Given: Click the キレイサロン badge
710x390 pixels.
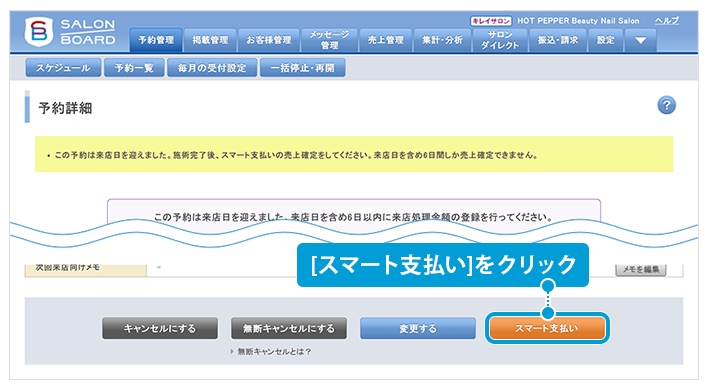Looking at the screenshot, I should coord(491,21).
